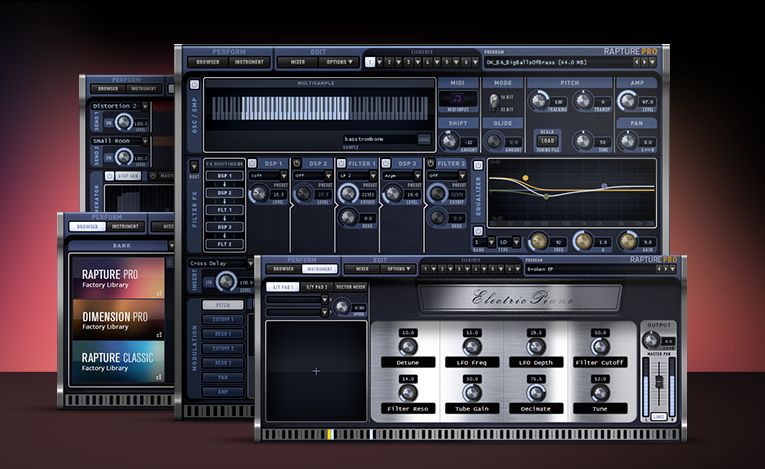Image resolution: width=765 pixels, height=469 pixels.
Task: Click the Master Pan fader handle
Action: (x=659, y=382)
